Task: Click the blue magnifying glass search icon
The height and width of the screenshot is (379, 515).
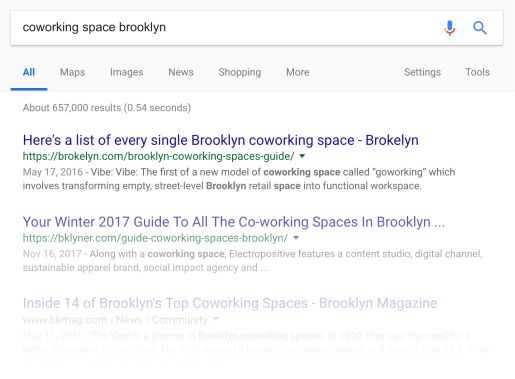Action: [x=480, y=28]
